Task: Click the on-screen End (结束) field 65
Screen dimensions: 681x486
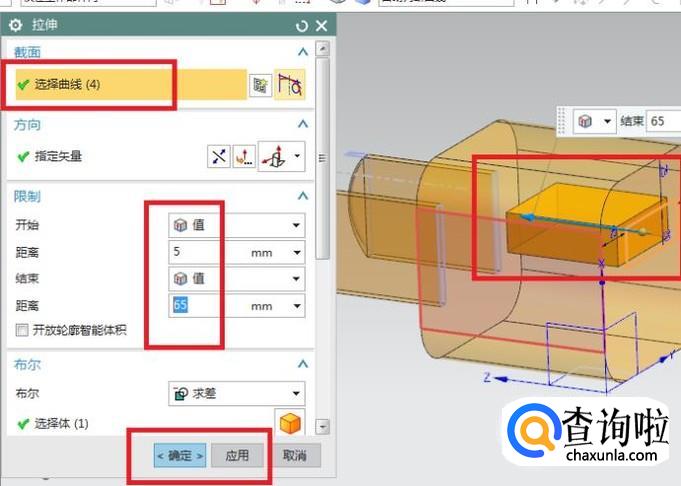Action: 663,121
